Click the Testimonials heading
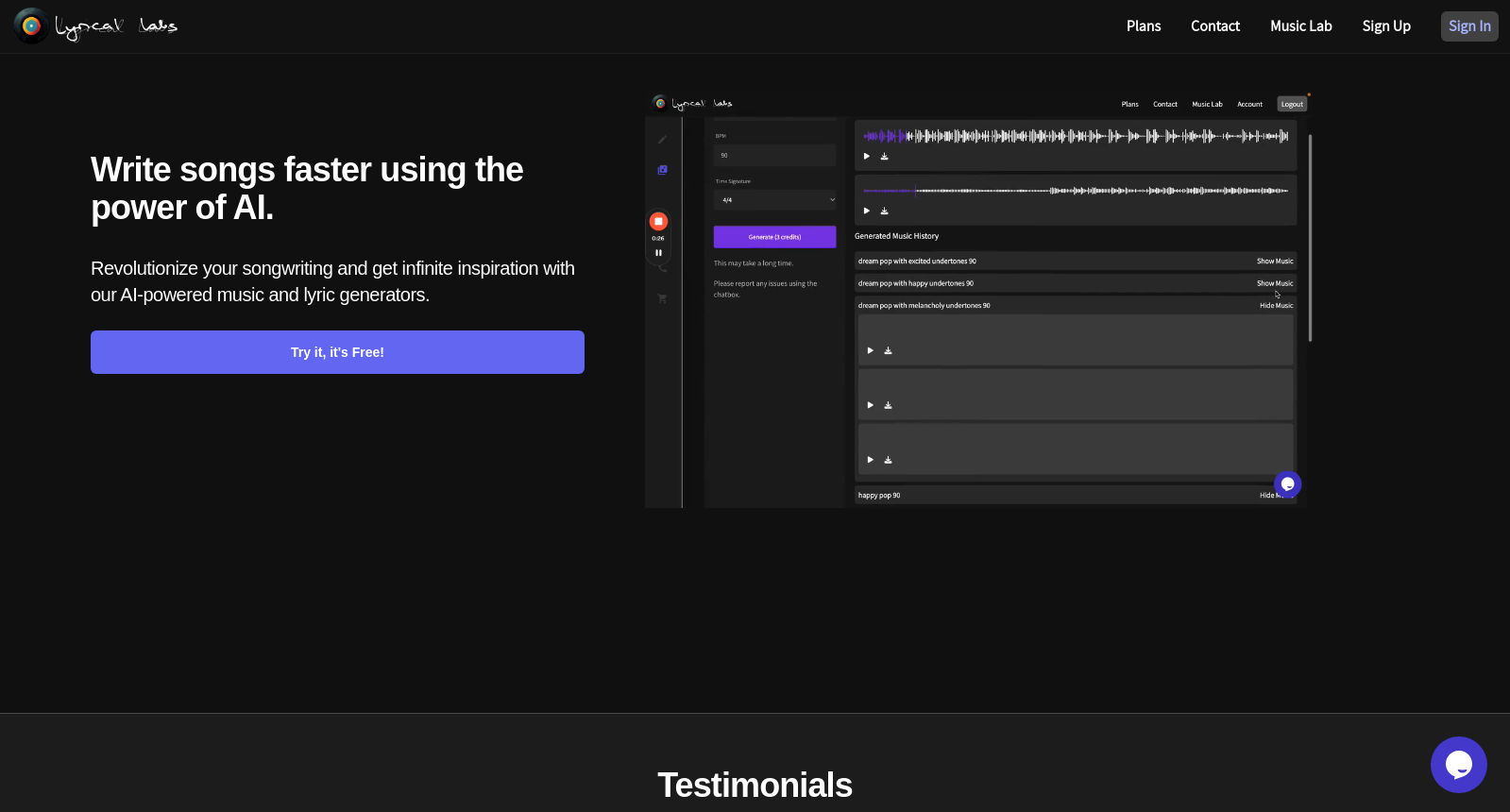 click(x=755, y=785)
